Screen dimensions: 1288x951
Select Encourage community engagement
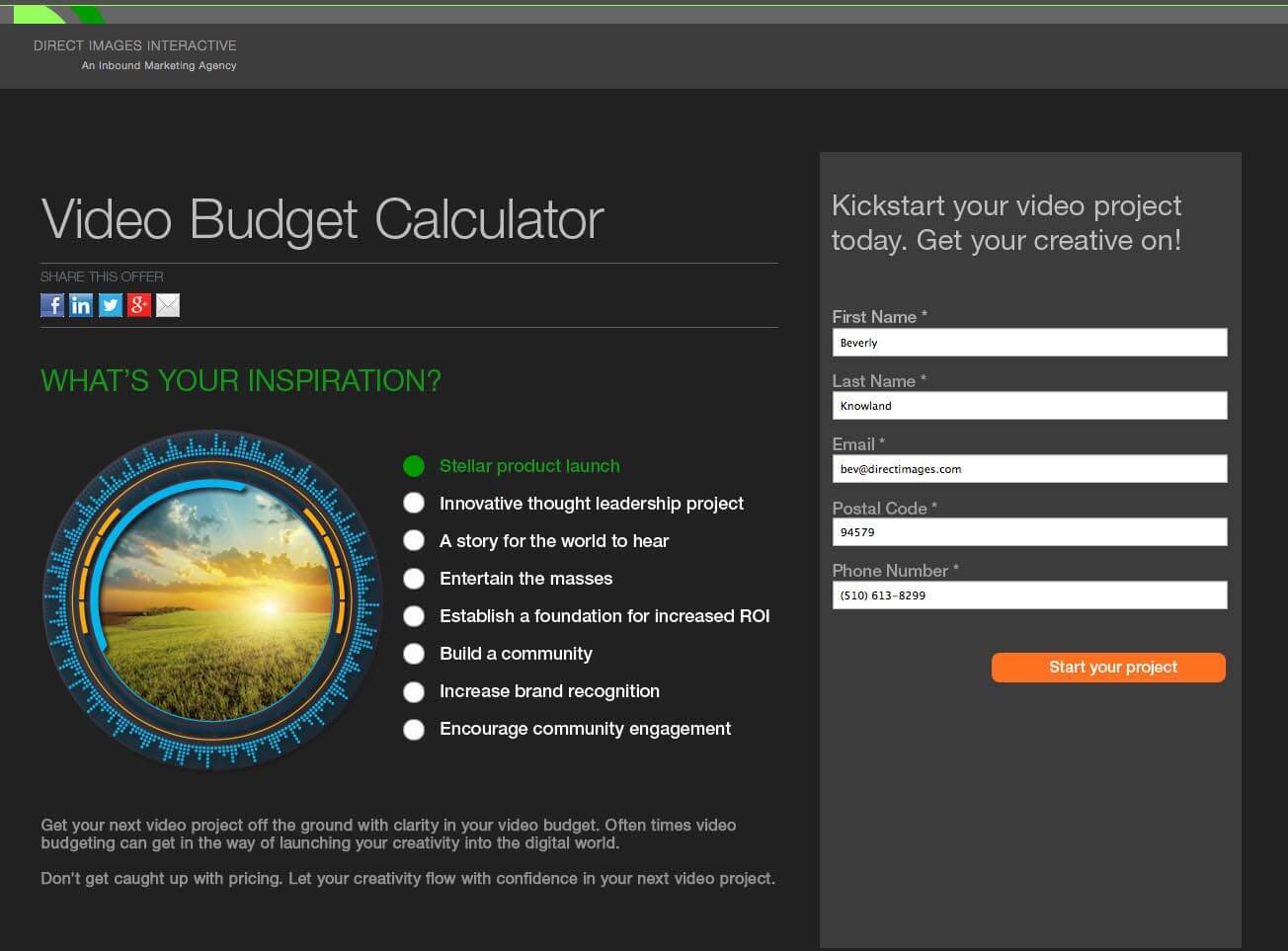coord(414,729)
